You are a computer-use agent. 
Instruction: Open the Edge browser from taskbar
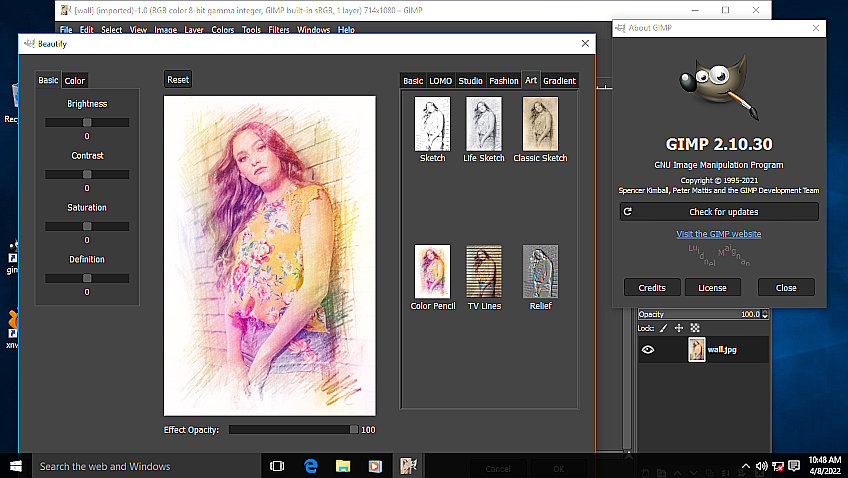tap(310, 466)
